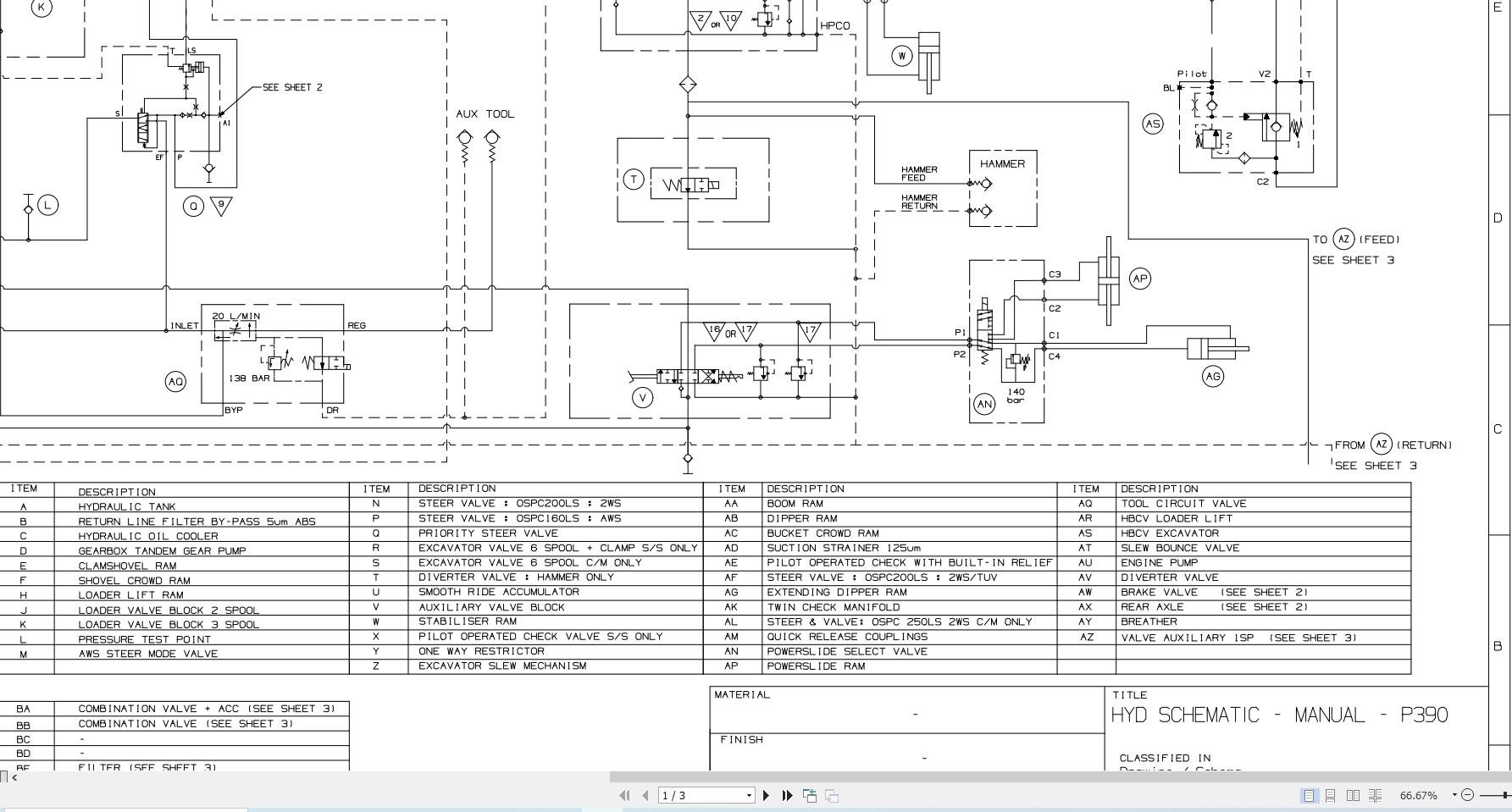Click the circled V auxiliary valve balloon
This screenshot has width=1512, height=812.
pyautogui.click(x=643, y=398)
